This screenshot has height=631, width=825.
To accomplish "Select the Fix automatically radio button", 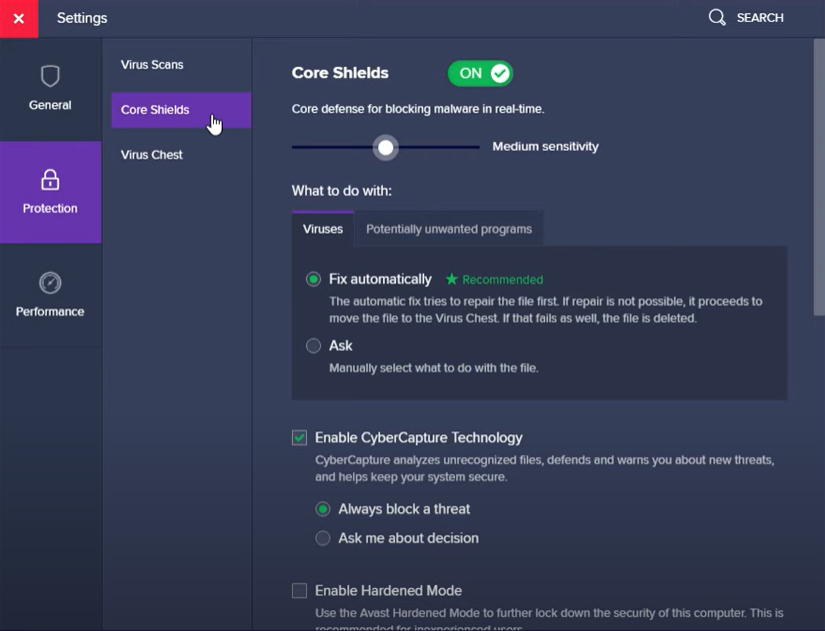I will (313, 279).
